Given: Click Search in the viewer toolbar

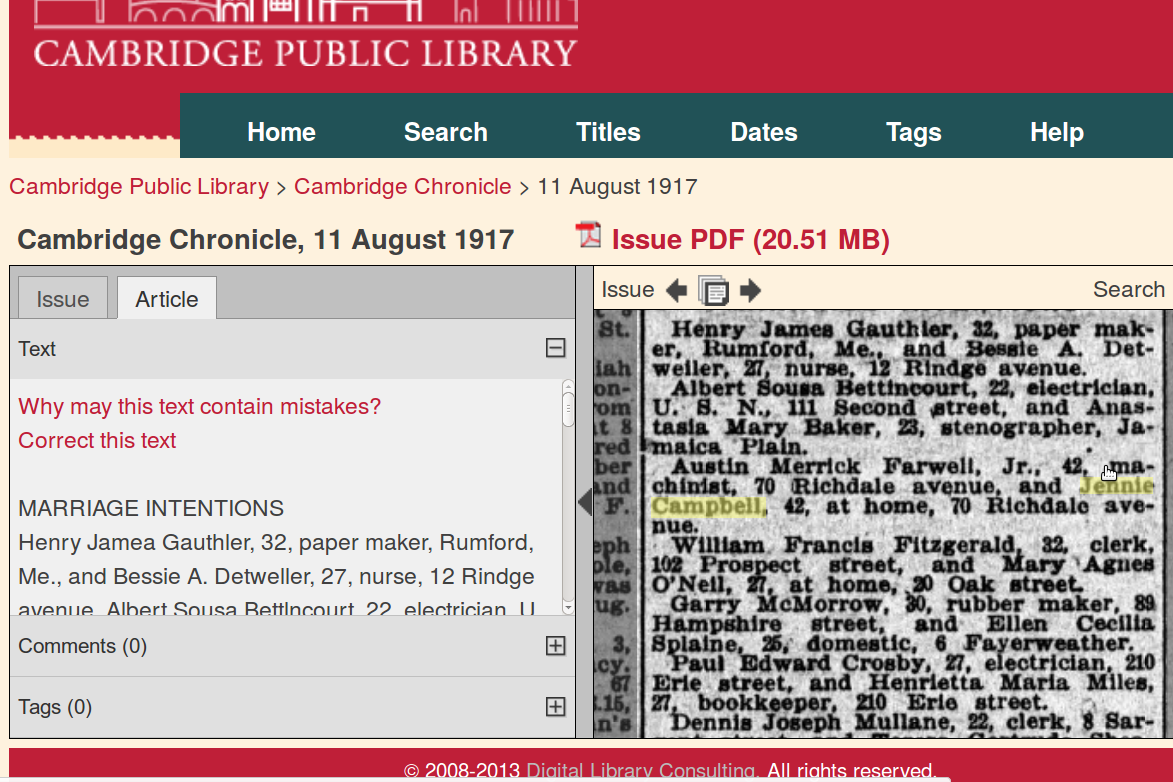Looking at the screenshot, I should pyautogui.click(x=1128, y=290).
